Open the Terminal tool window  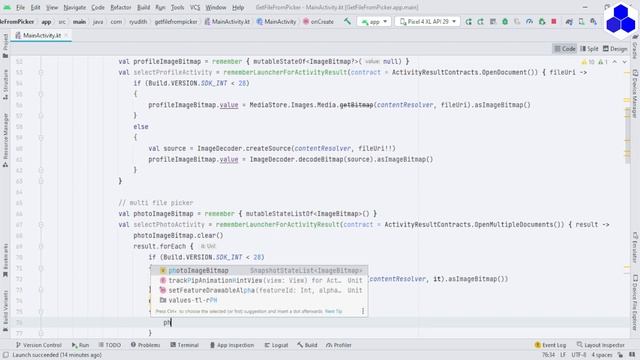click(184, 345)
